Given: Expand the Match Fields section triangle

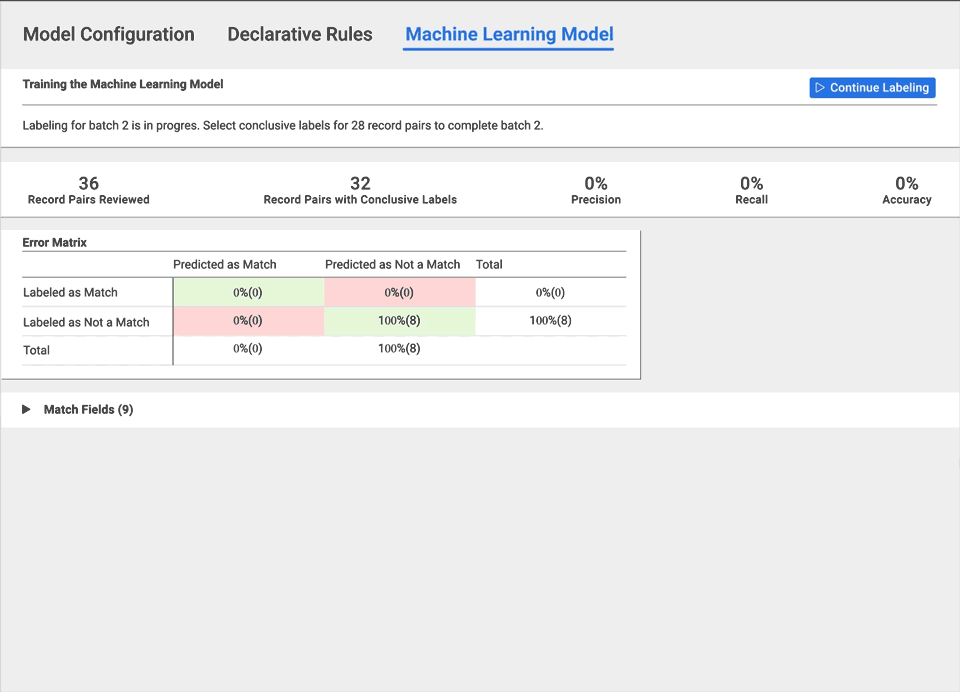Looking at the screenshot, I should [26, 410].
